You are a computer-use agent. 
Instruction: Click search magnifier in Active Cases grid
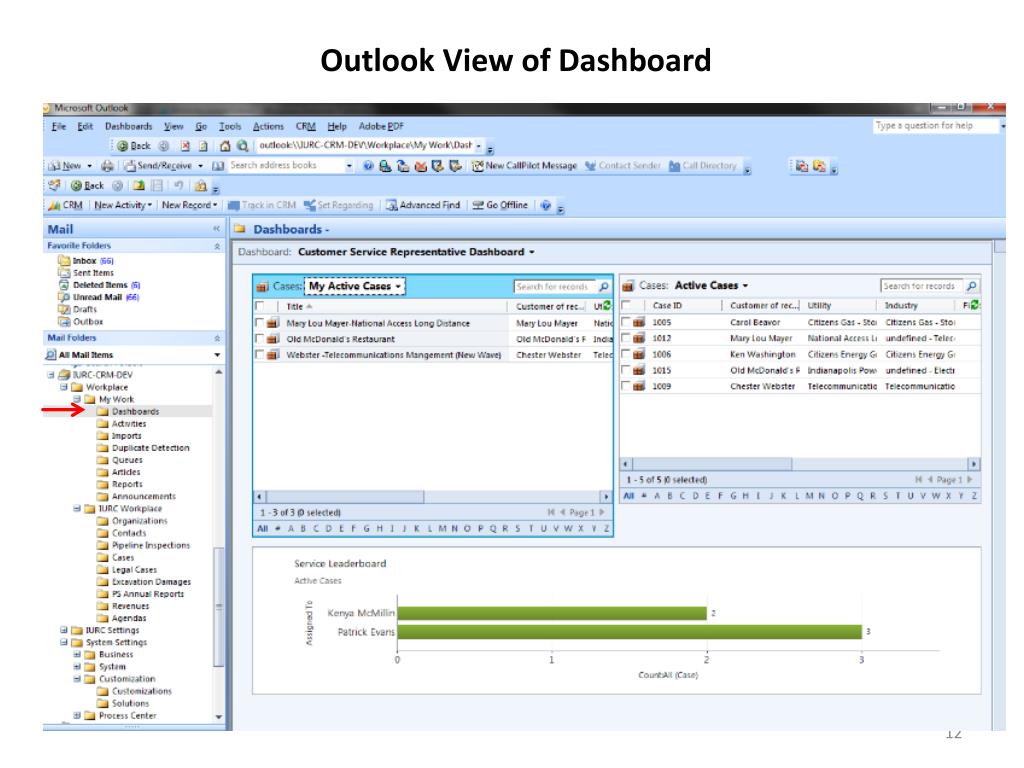(x=972, y=286)
